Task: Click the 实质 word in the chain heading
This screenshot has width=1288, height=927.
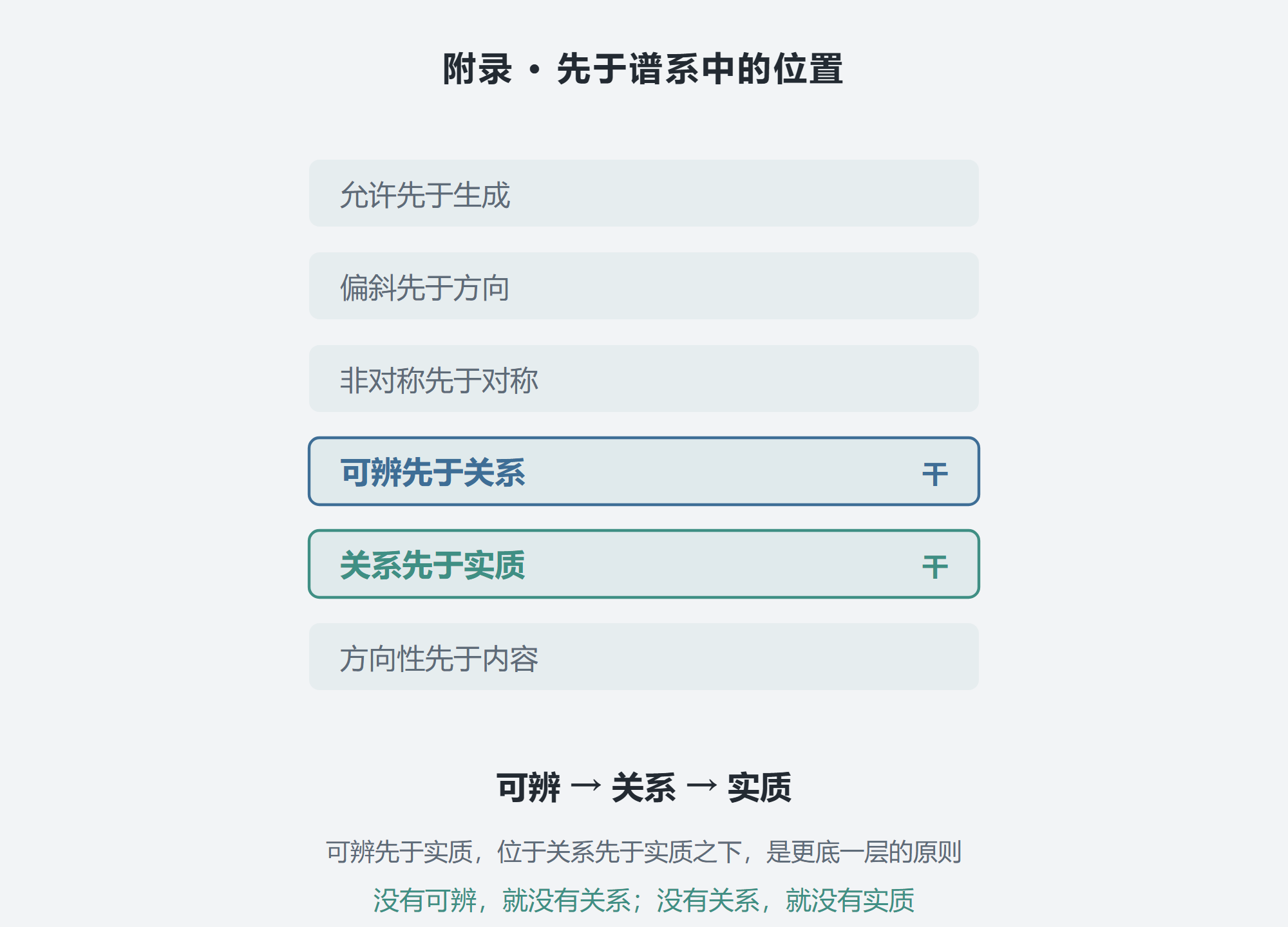Action: [x=759, y=787]
